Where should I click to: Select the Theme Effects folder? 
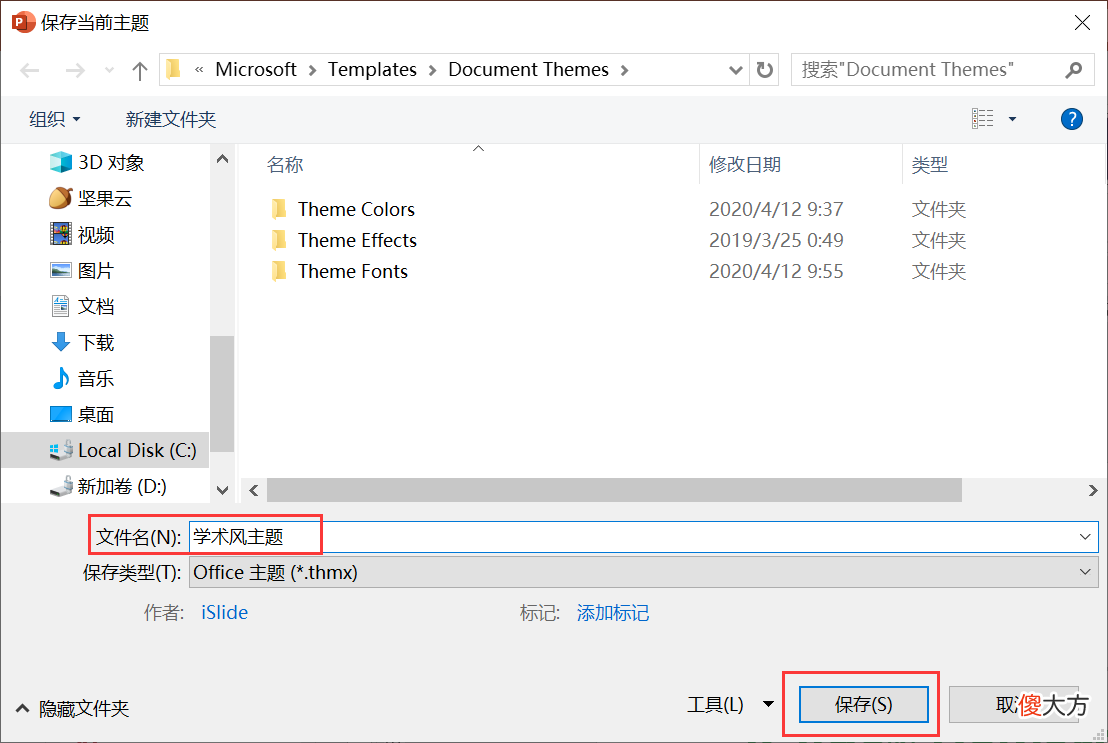(x=357, y=240)
